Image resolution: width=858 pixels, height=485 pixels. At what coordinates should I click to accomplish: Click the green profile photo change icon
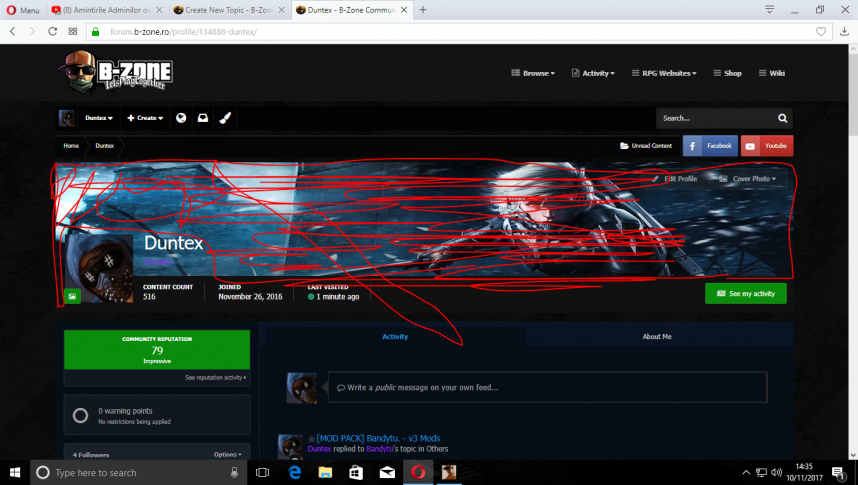(72, 296)
